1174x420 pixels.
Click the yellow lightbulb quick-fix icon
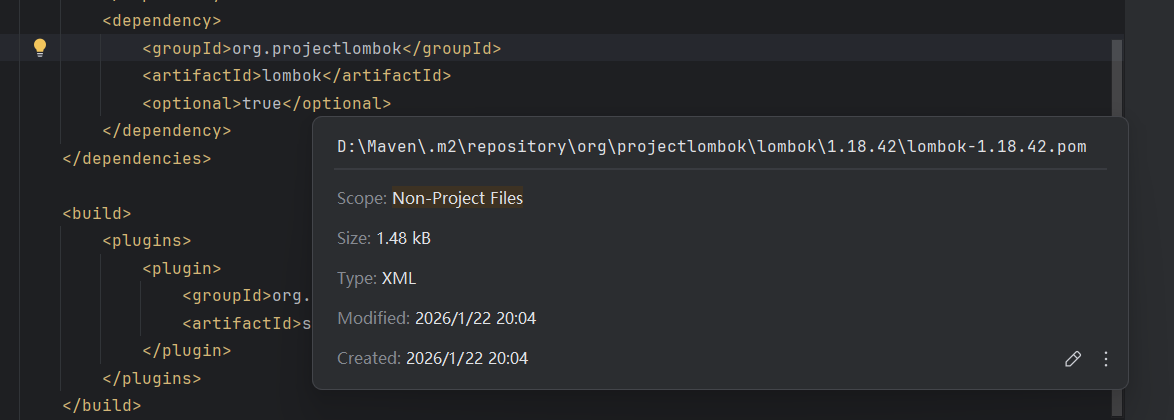(40, 47)
